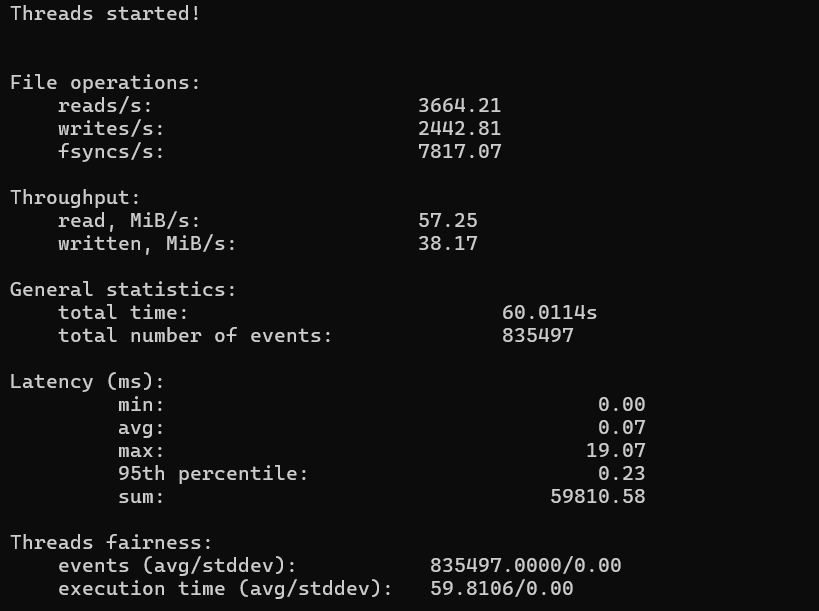The image size is (819, 611).
Task: Click the events count 835497
Action: (537, 335)
